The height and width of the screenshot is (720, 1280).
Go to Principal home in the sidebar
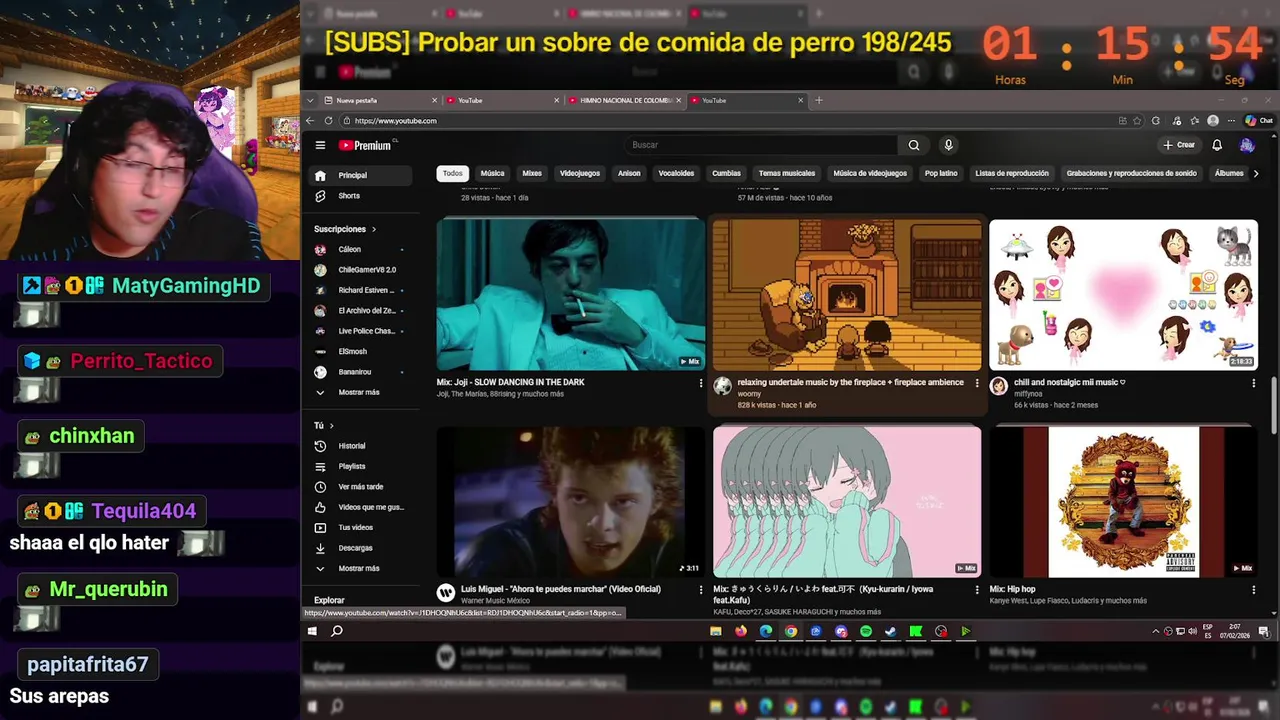pos(362,175)
